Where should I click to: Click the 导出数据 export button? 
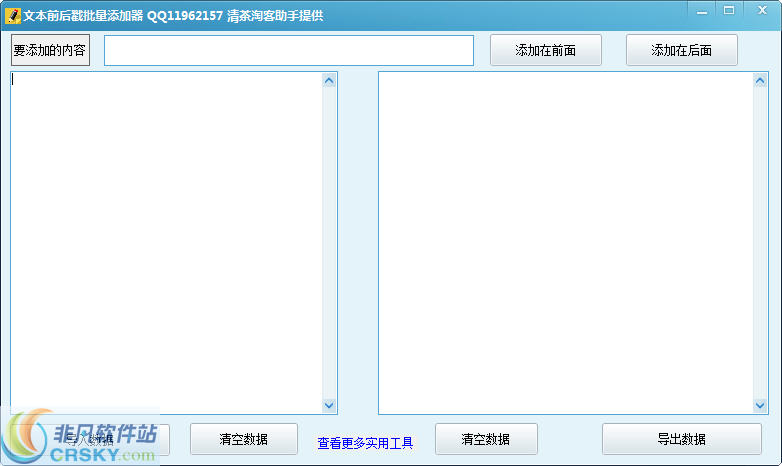tap(682, 439)
